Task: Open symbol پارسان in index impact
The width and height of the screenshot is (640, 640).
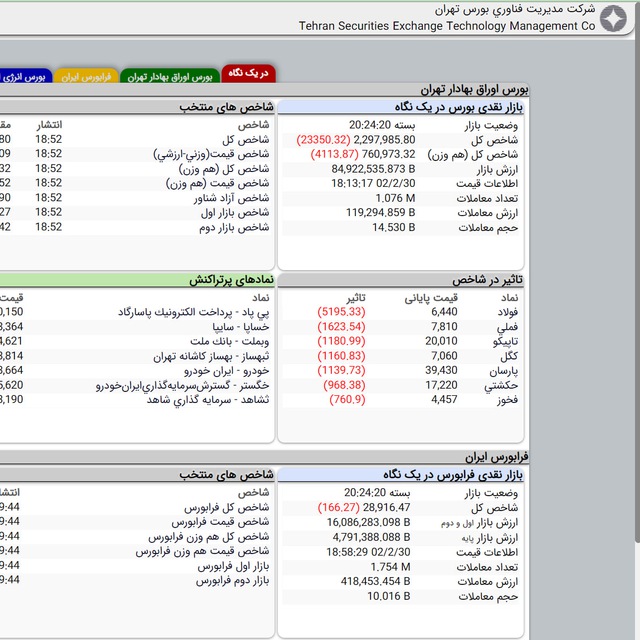Action: pyautogui.click(x=504, y=371)
